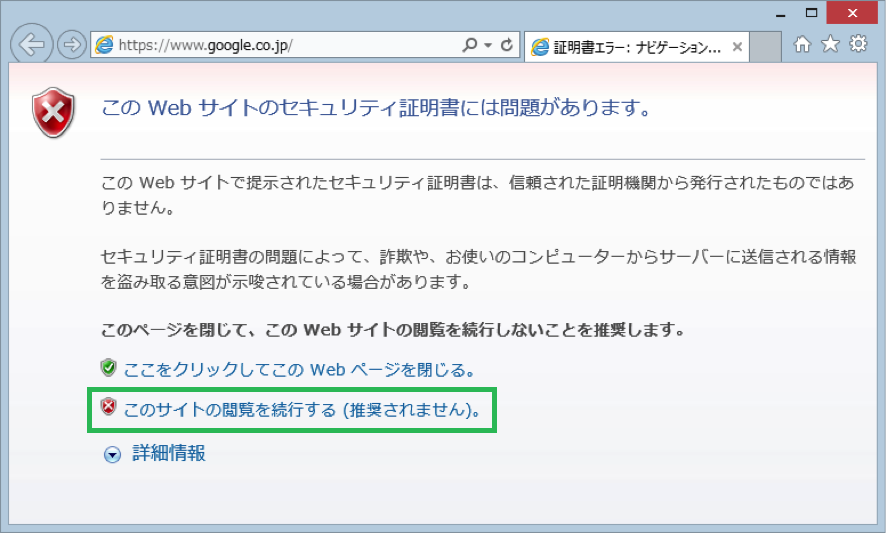This screenshot has height=534, width=886.
Task: Click このサイトの閲覧を続行する link
Action: pos(302,409)
